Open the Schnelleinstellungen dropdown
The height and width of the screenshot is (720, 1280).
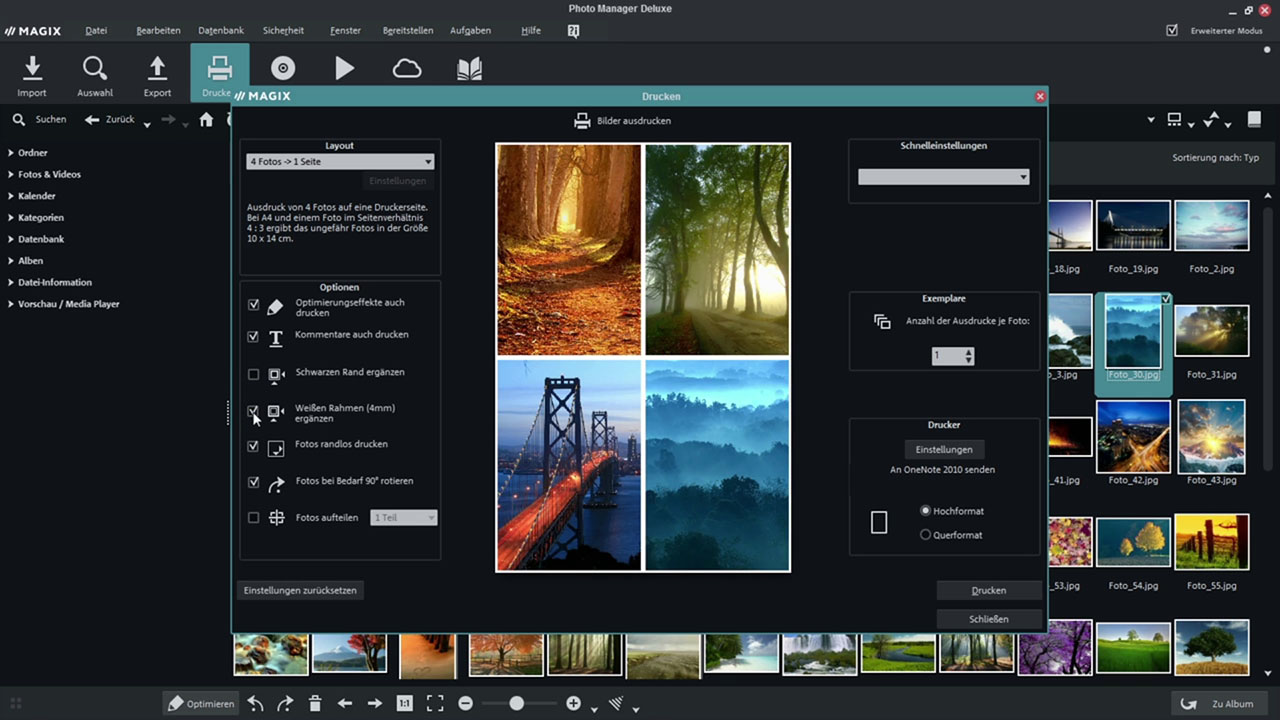tap(943, 177)
